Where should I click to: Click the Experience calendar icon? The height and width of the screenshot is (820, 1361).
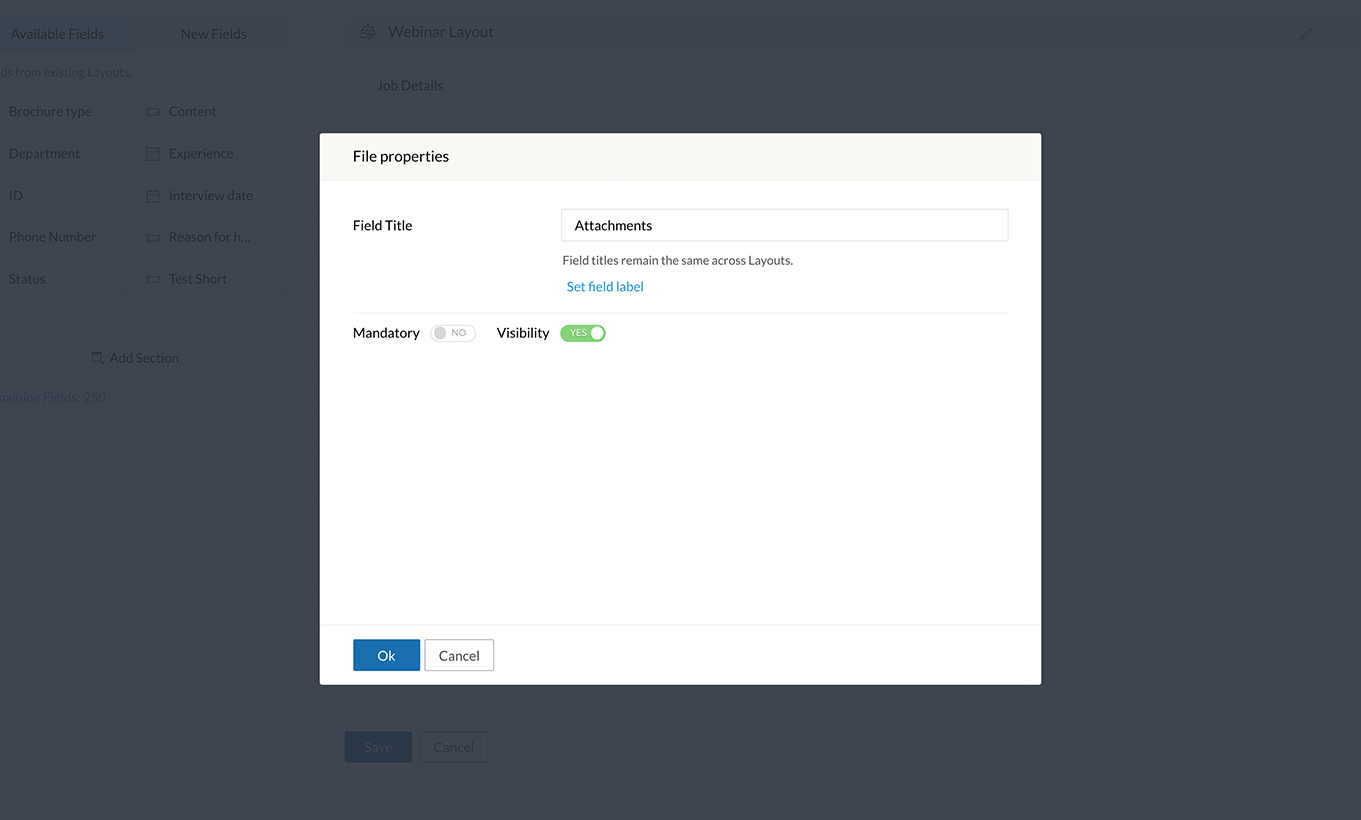153,154
